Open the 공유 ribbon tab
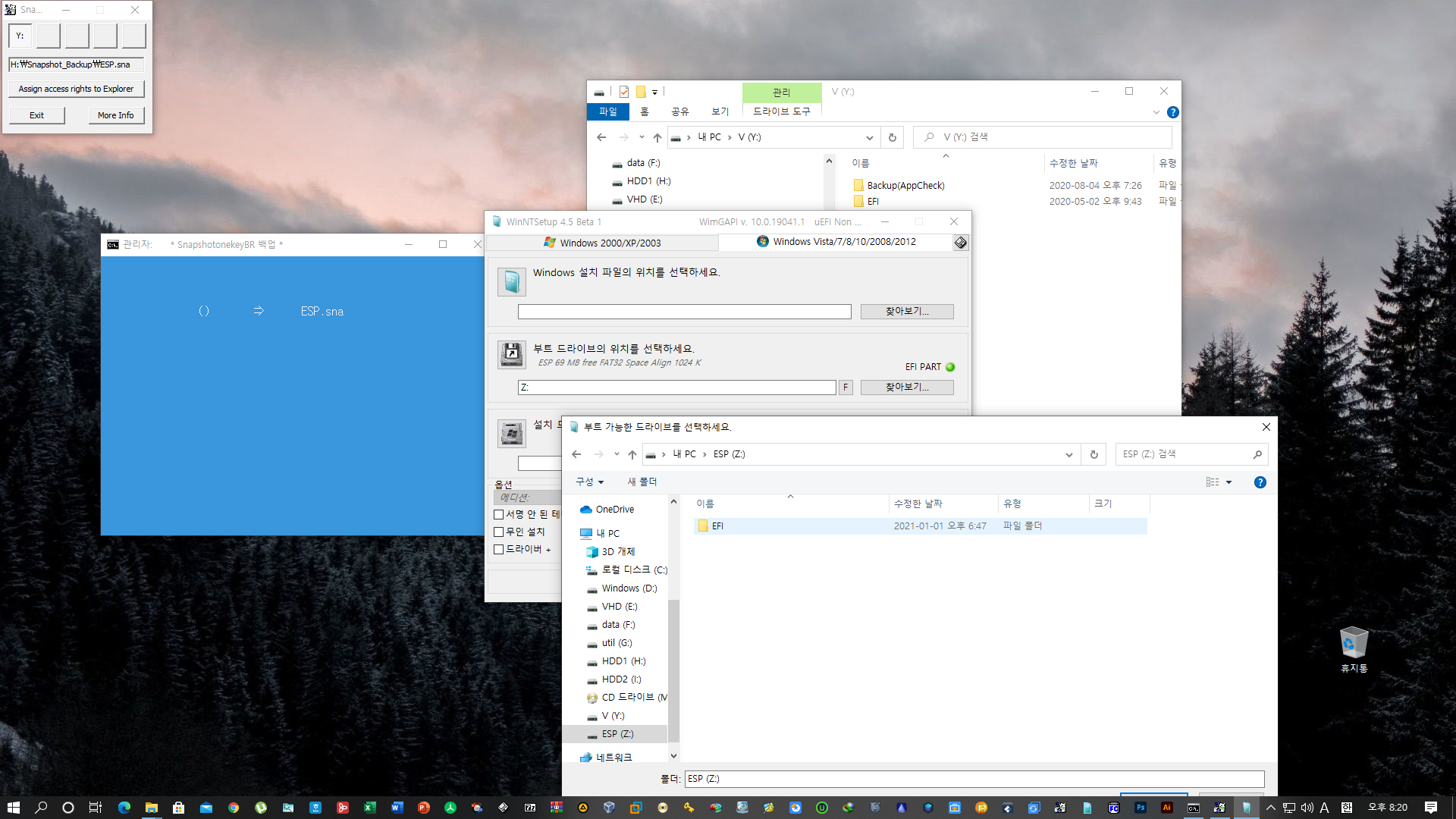1456x819 pixels. tap(680, 111)
